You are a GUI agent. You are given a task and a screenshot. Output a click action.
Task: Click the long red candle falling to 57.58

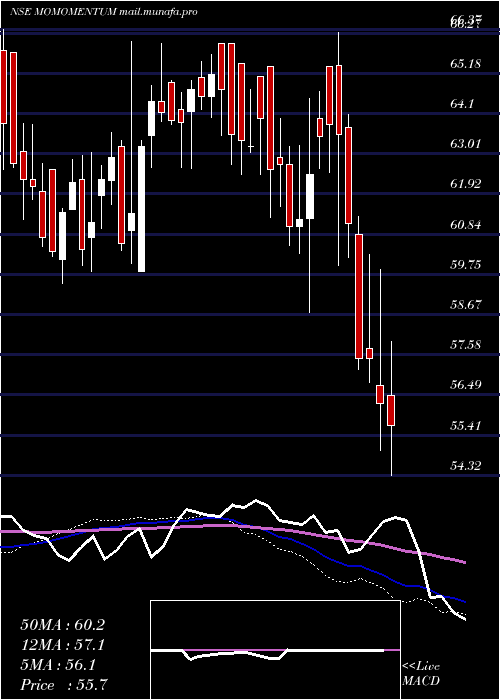tap(359, 296)
